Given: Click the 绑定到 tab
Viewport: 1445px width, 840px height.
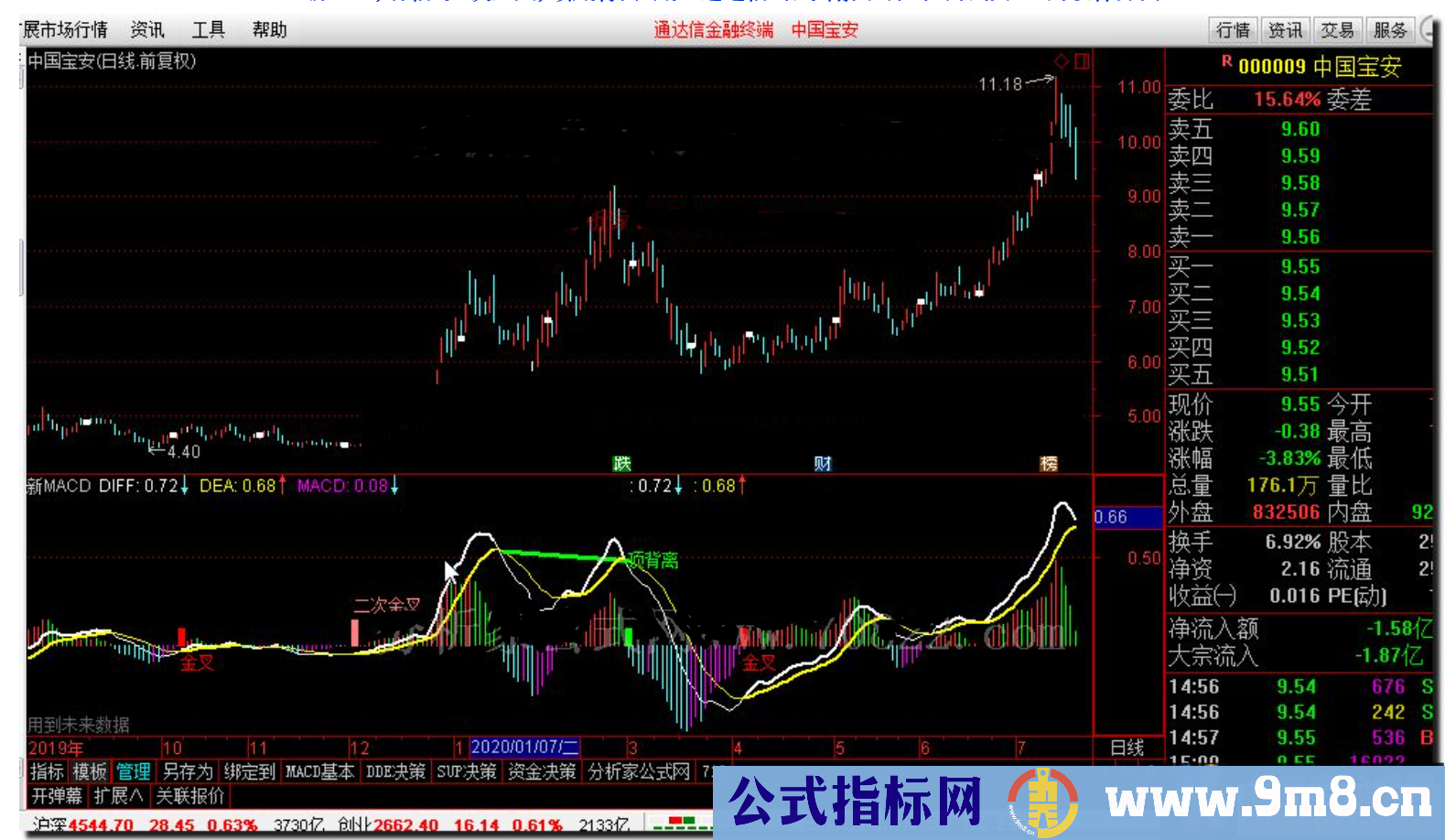Looking at the screenshot, I should [x=250, y=771].
